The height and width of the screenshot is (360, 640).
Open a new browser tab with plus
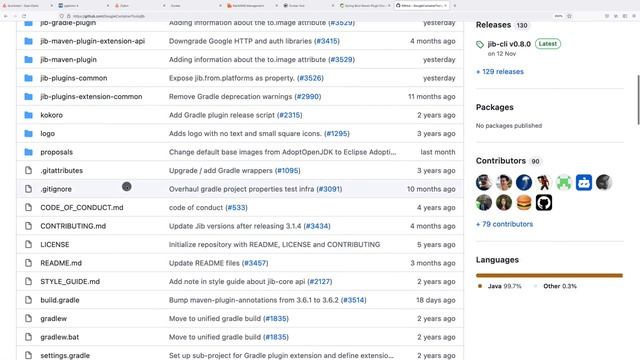(455, 6)
